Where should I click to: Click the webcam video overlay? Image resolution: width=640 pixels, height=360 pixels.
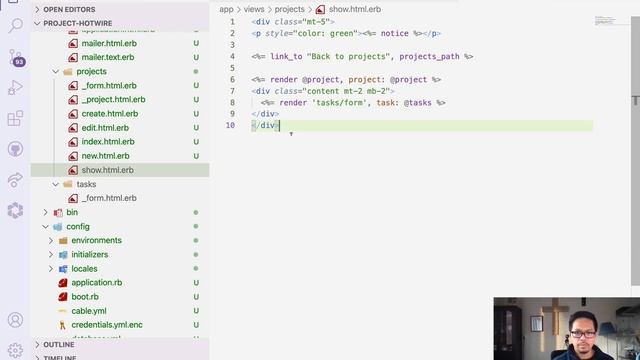click(567, 329)
